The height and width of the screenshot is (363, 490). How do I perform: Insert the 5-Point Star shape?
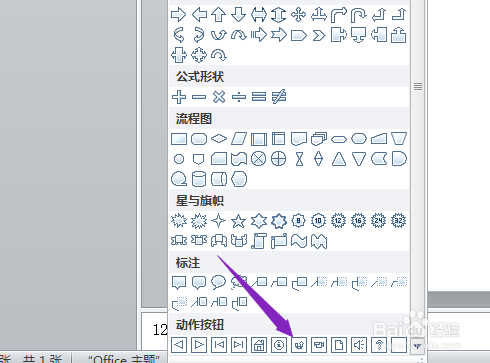tap(239, 221)
